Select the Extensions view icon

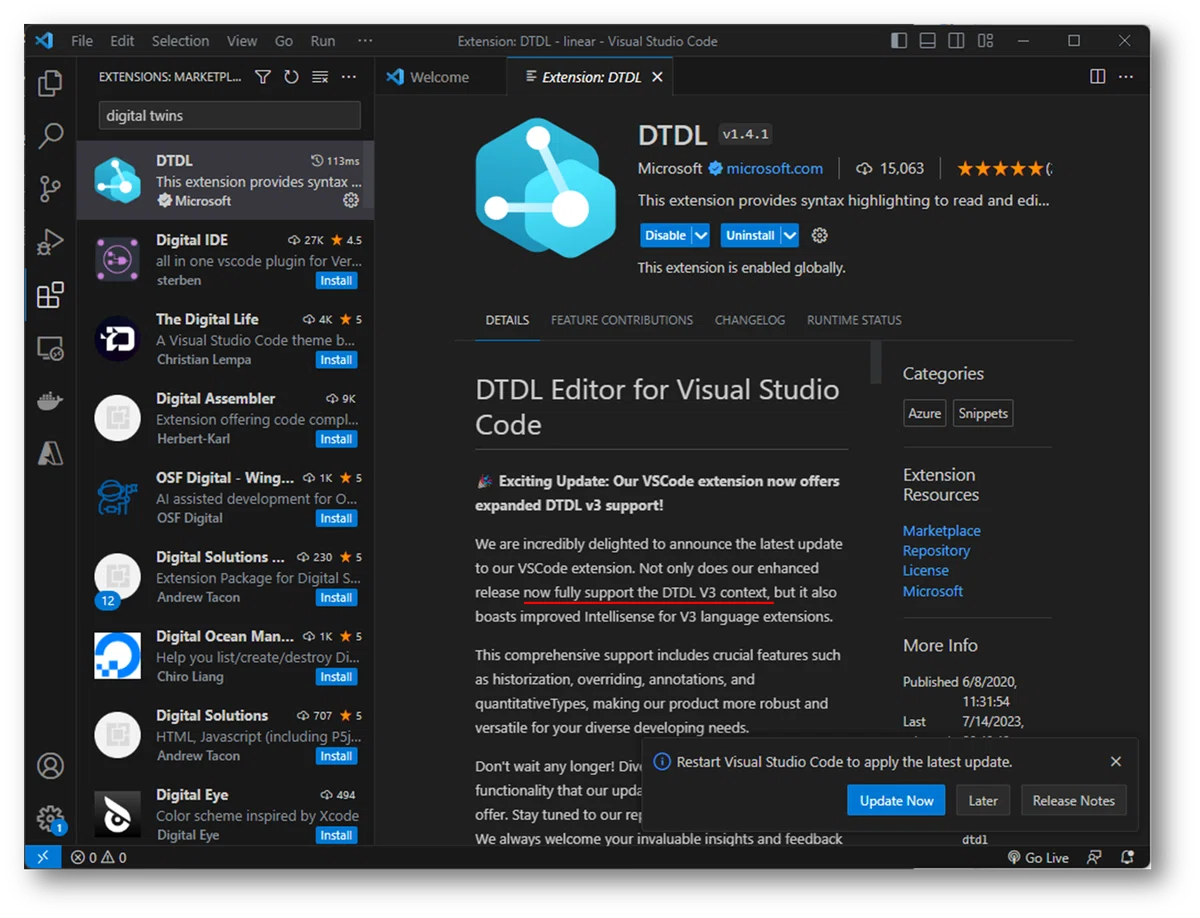coord(50,294)
